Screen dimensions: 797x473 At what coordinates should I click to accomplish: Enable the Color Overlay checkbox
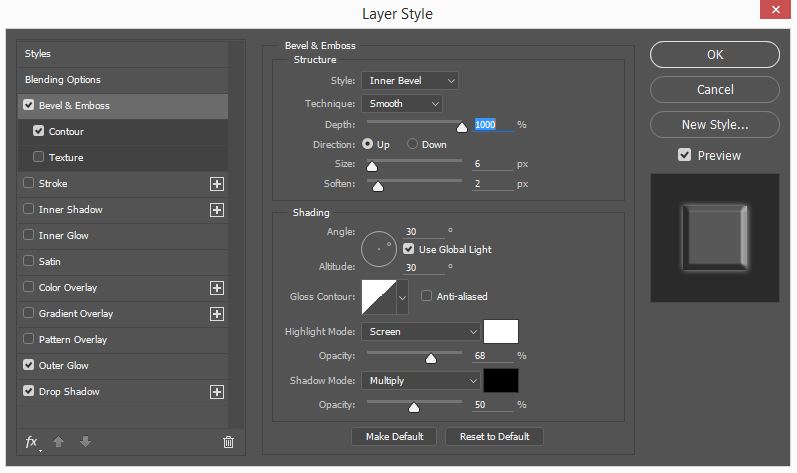(x=28, y=287)
